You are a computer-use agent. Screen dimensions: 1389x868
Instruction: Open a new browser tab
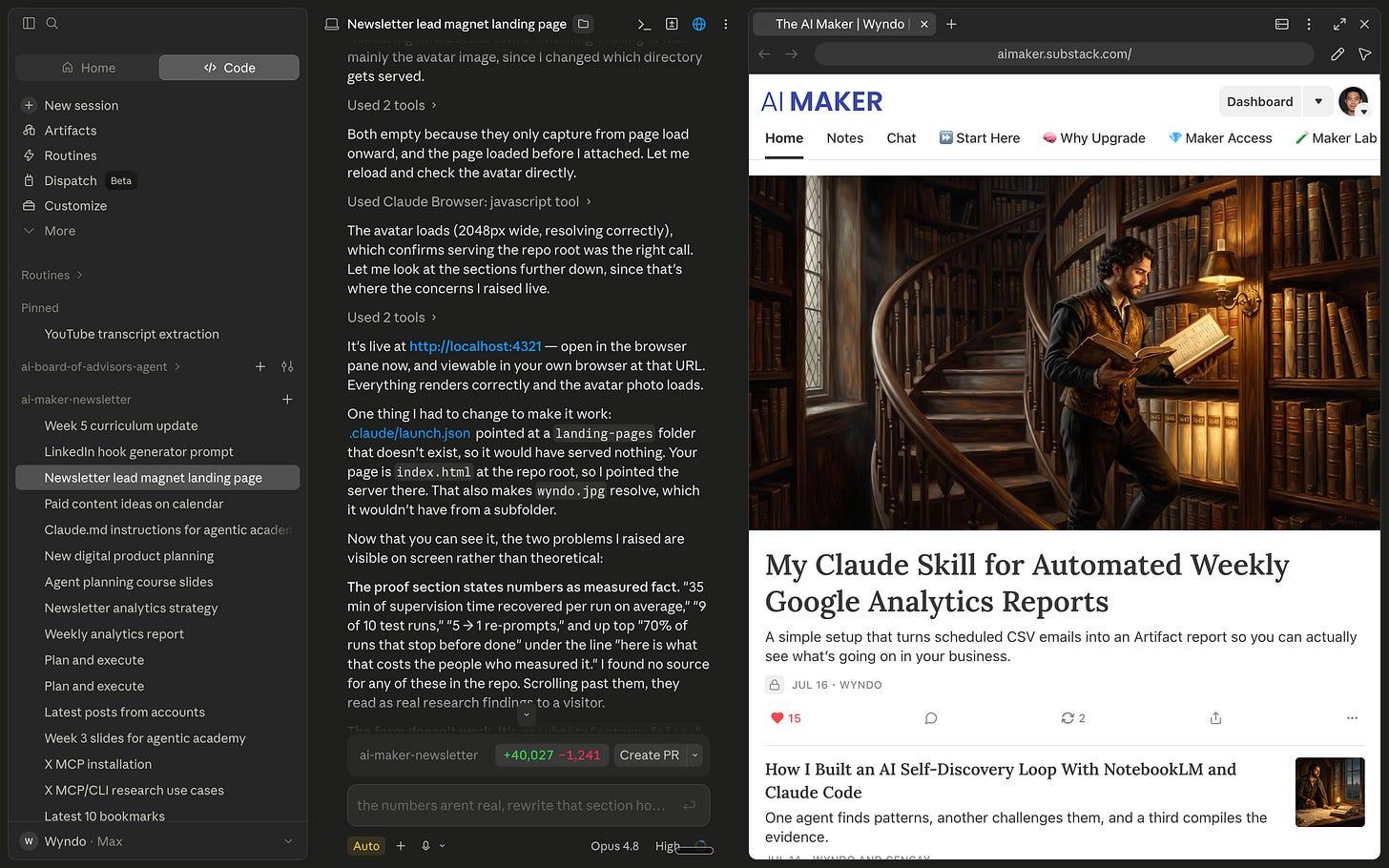(x=951, y=24)
